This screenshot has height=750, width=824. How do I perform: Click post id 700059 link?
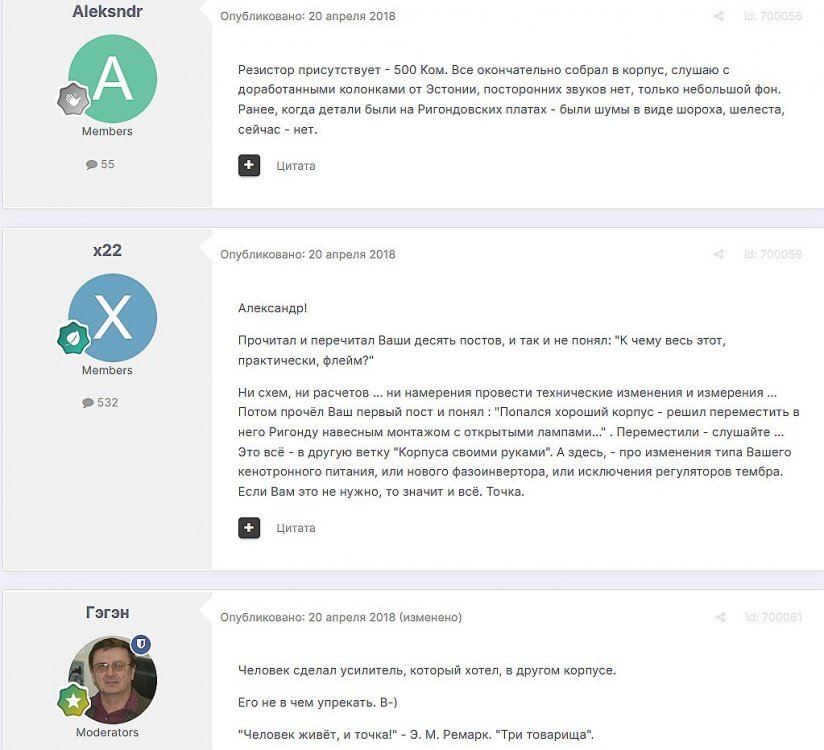[773, 254]
